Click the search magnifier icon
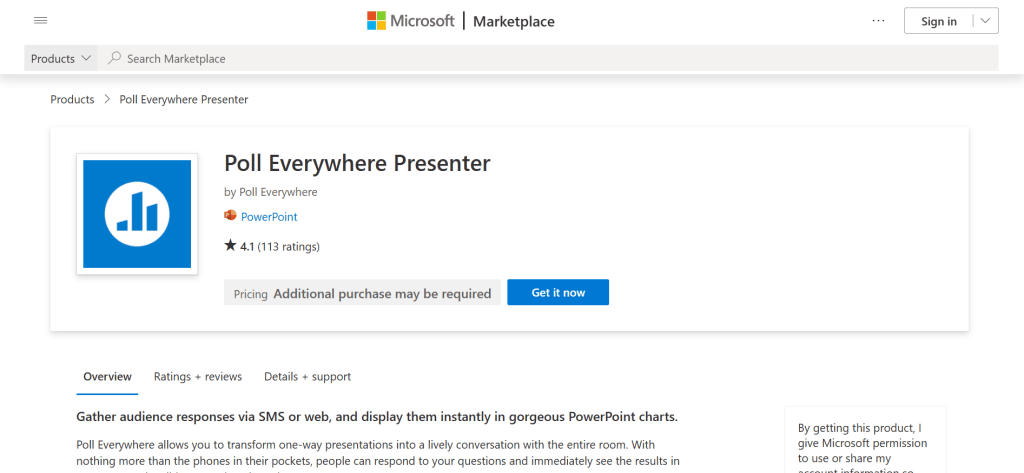Viewport: 1024px width, 473px height. [115, 59]
